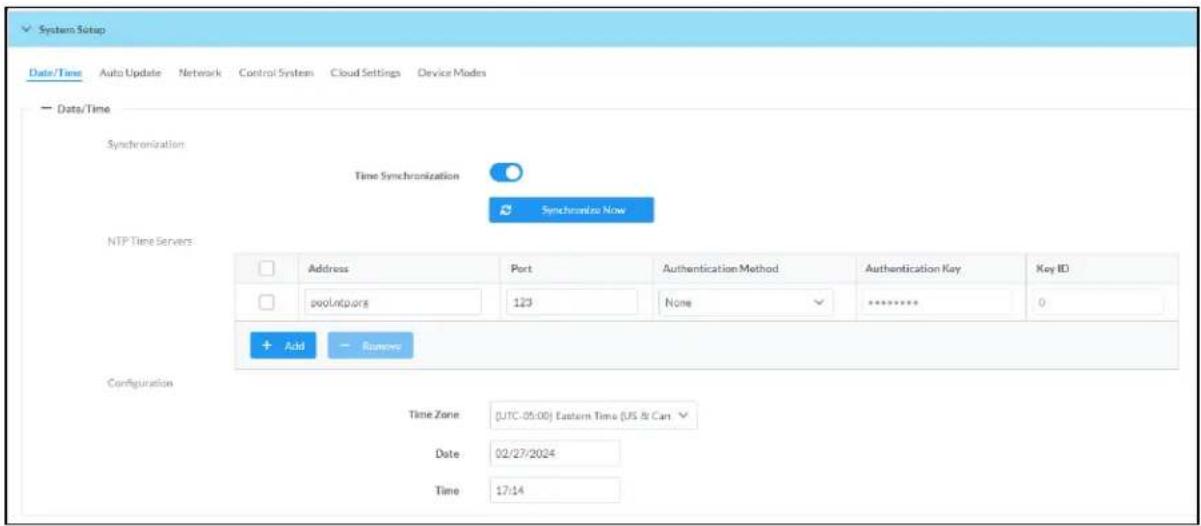Click the Key ID field

click(x=1097, y=302)
